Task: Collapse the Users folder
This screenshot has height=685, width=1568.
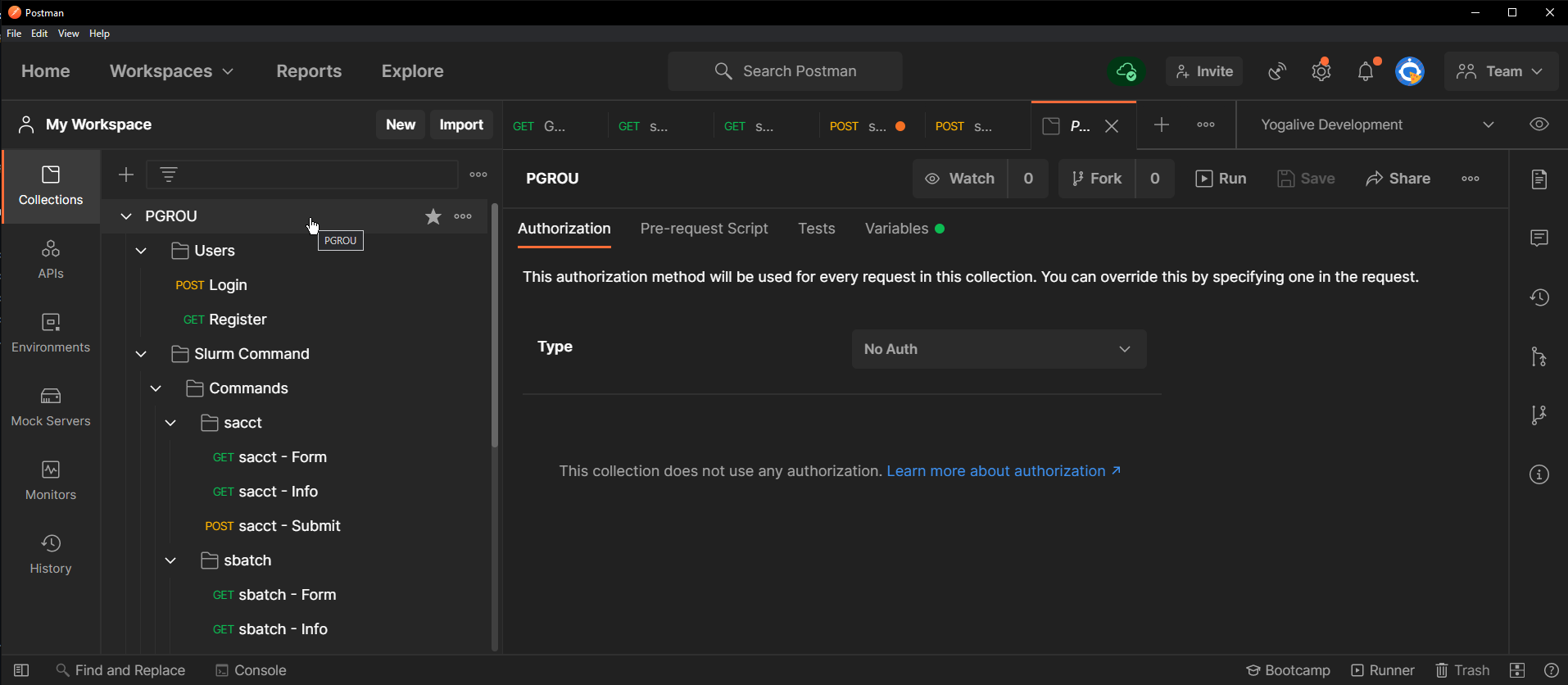Action: [x=141, y=251]
